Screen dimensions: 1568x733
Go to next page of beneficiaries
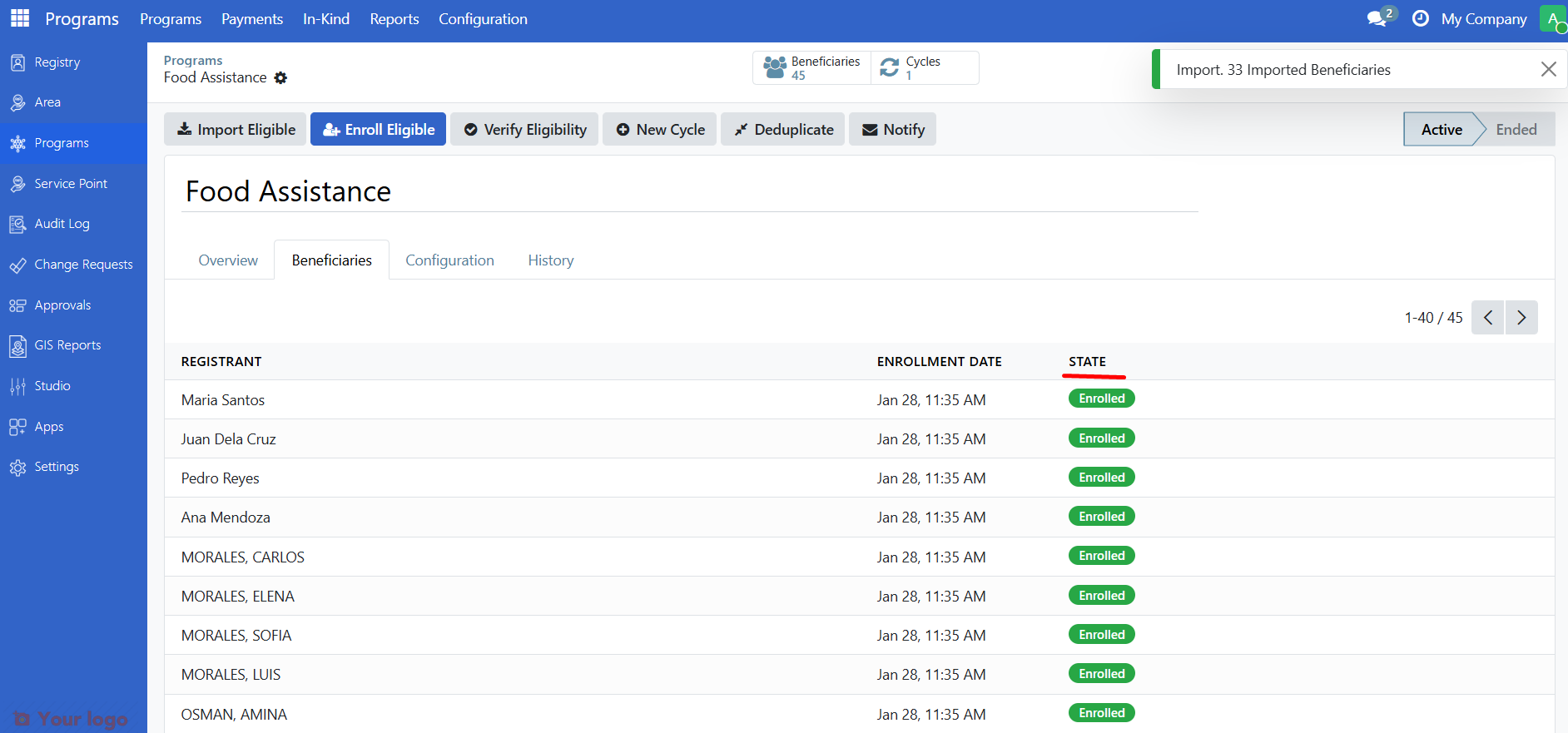tap(1521, 318)
